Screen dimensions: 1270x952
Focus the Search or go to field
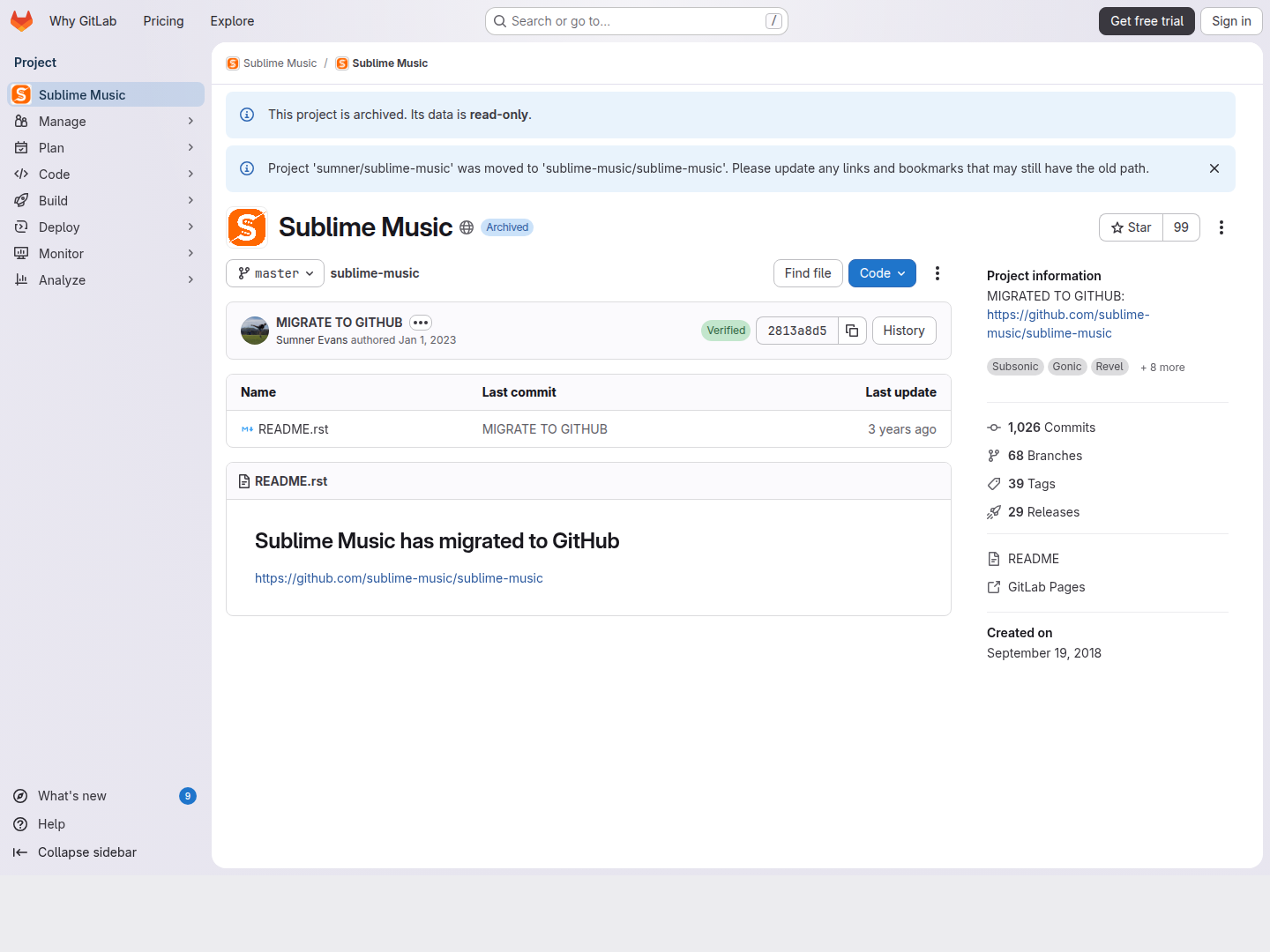coord(636,21)
